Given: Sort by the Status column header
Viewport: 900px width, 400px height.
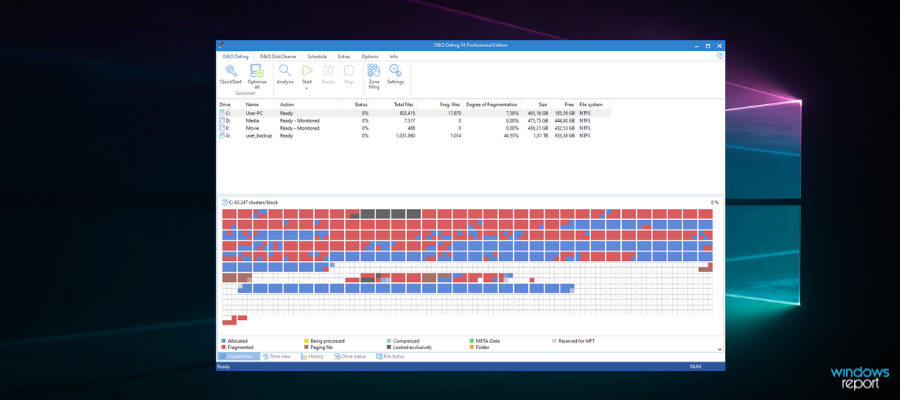Looking at the screenshot, I should (x=356, y=104).
